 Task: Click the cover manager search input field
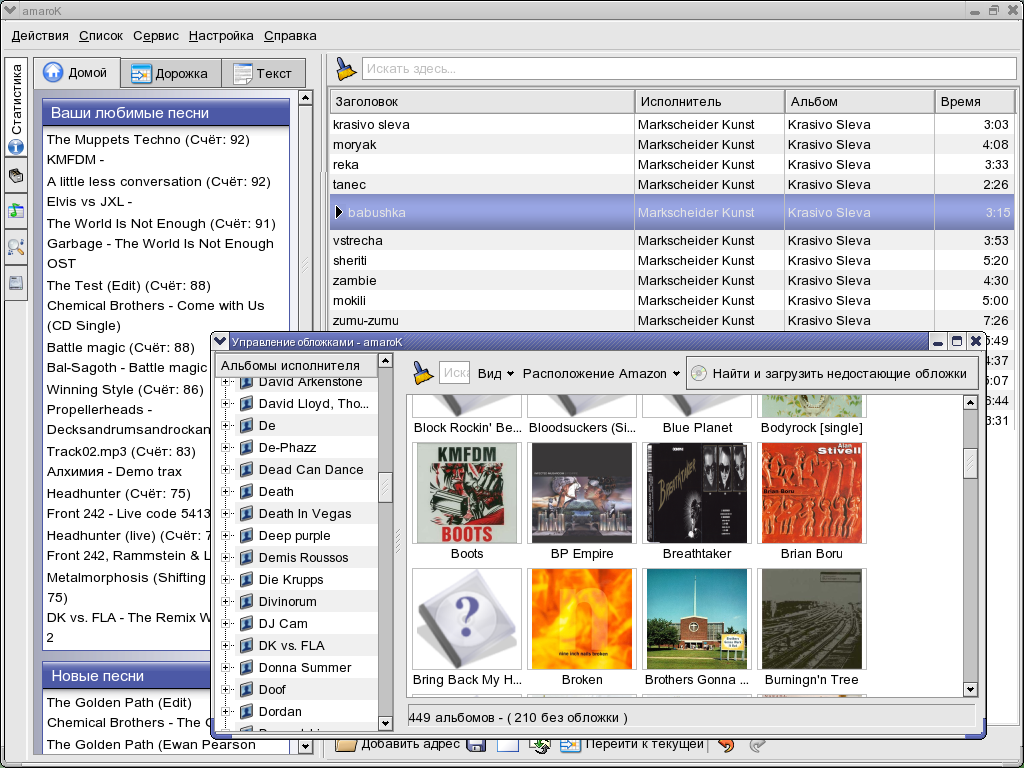click(x=455, y=373)
